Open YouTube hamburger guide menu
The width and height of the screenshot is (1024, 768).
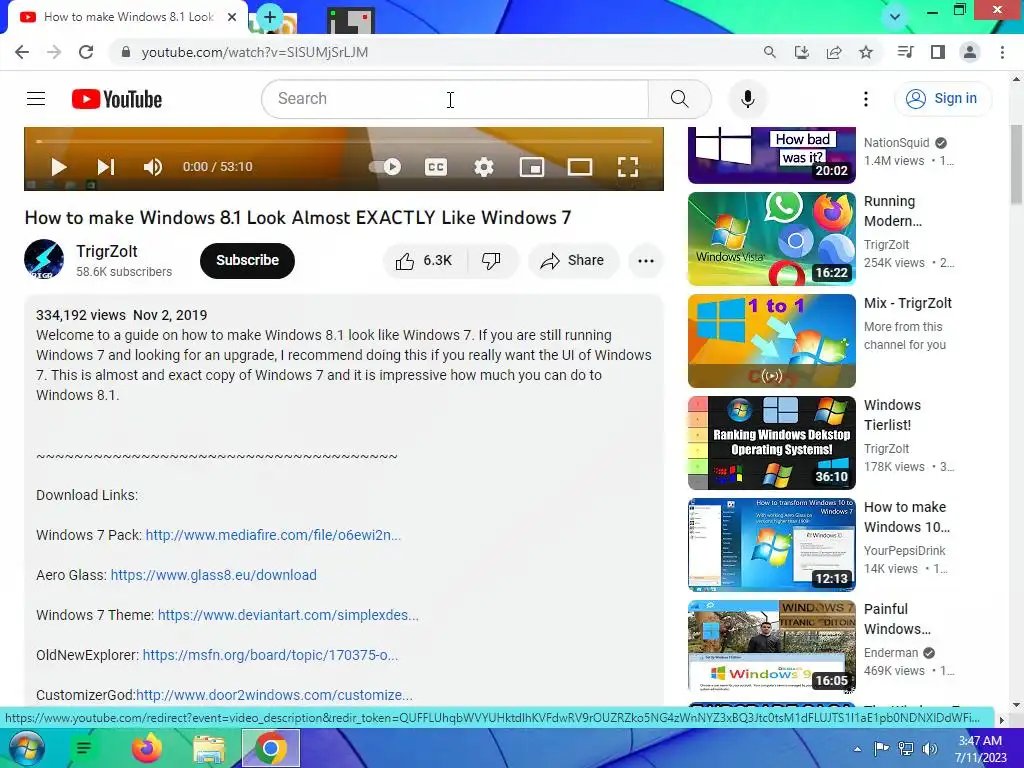pyautogui.click(x=36, y=99)
